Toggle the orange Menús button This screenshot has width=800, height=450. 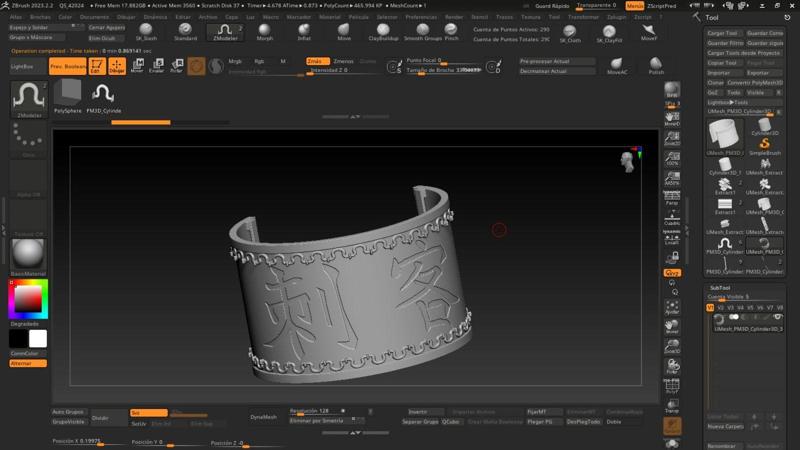pos(635,6)
